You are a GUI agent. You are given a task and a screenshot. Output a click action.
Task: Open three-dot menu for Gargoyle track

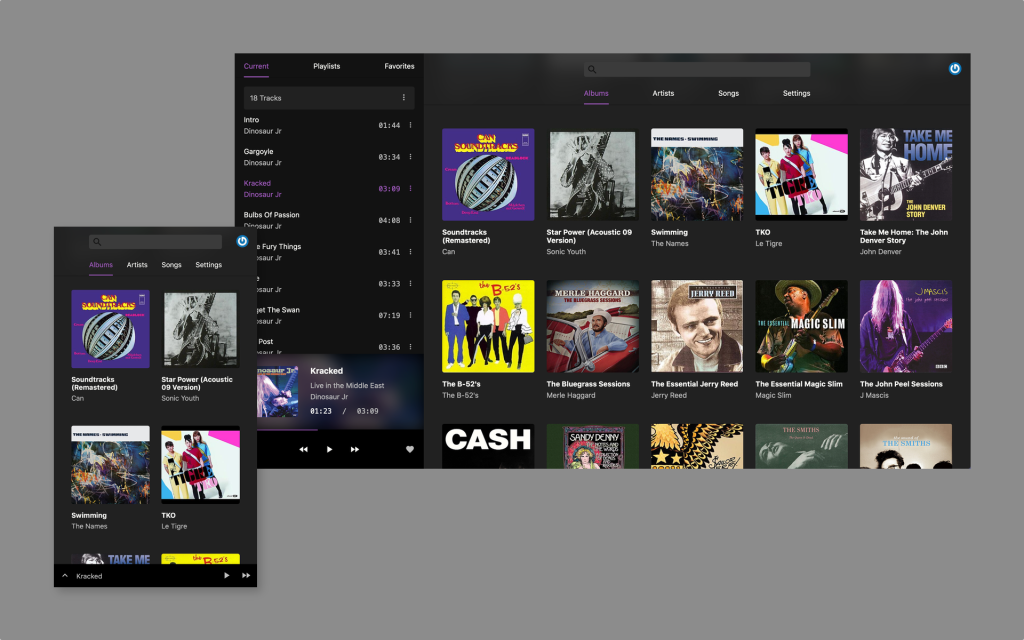[410, 157]
